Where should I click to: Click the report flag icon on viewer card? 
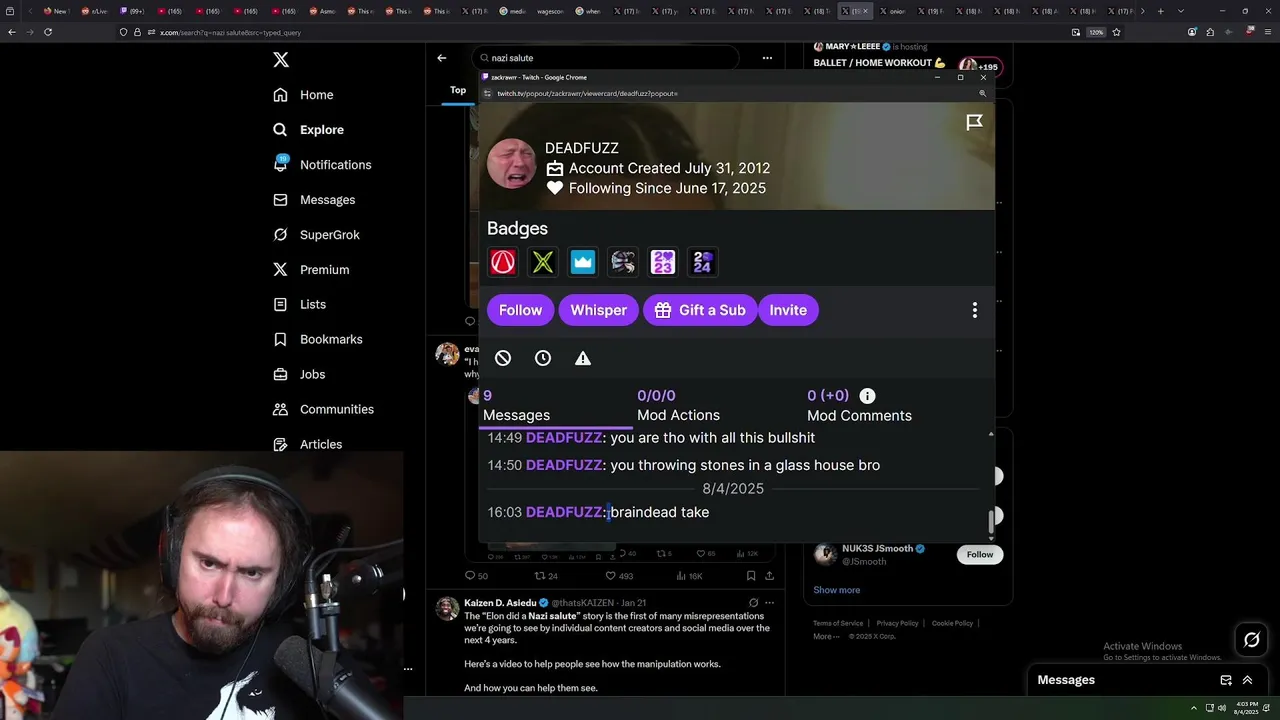point(974,122)
